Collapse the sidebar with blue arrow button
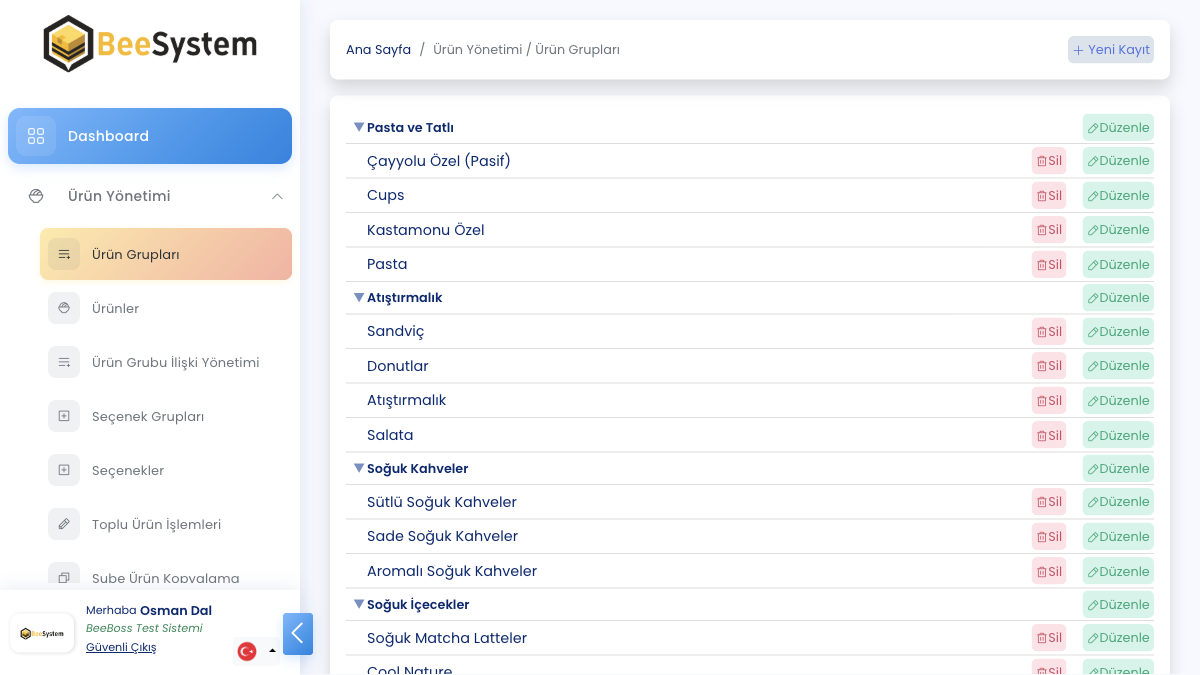 [x=298, y=634]
